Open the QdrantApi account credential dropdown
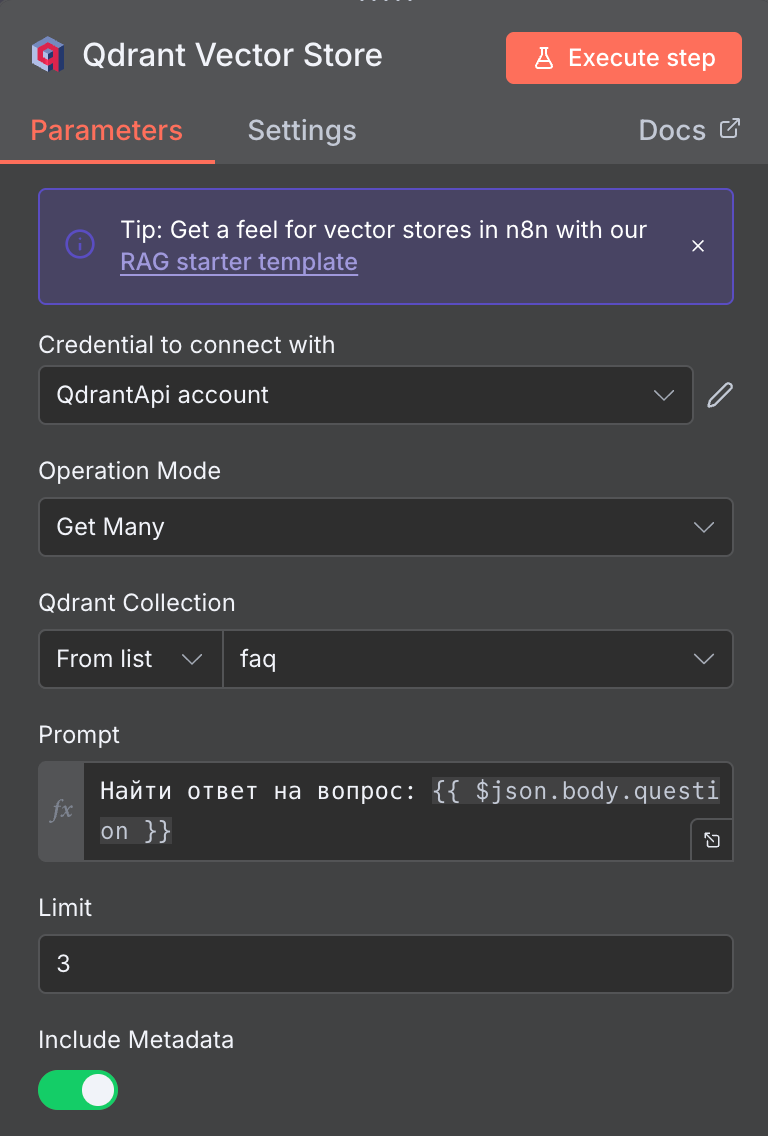Image resolution: width=768 pixels, height=1136 pixels. pos(365,395)
